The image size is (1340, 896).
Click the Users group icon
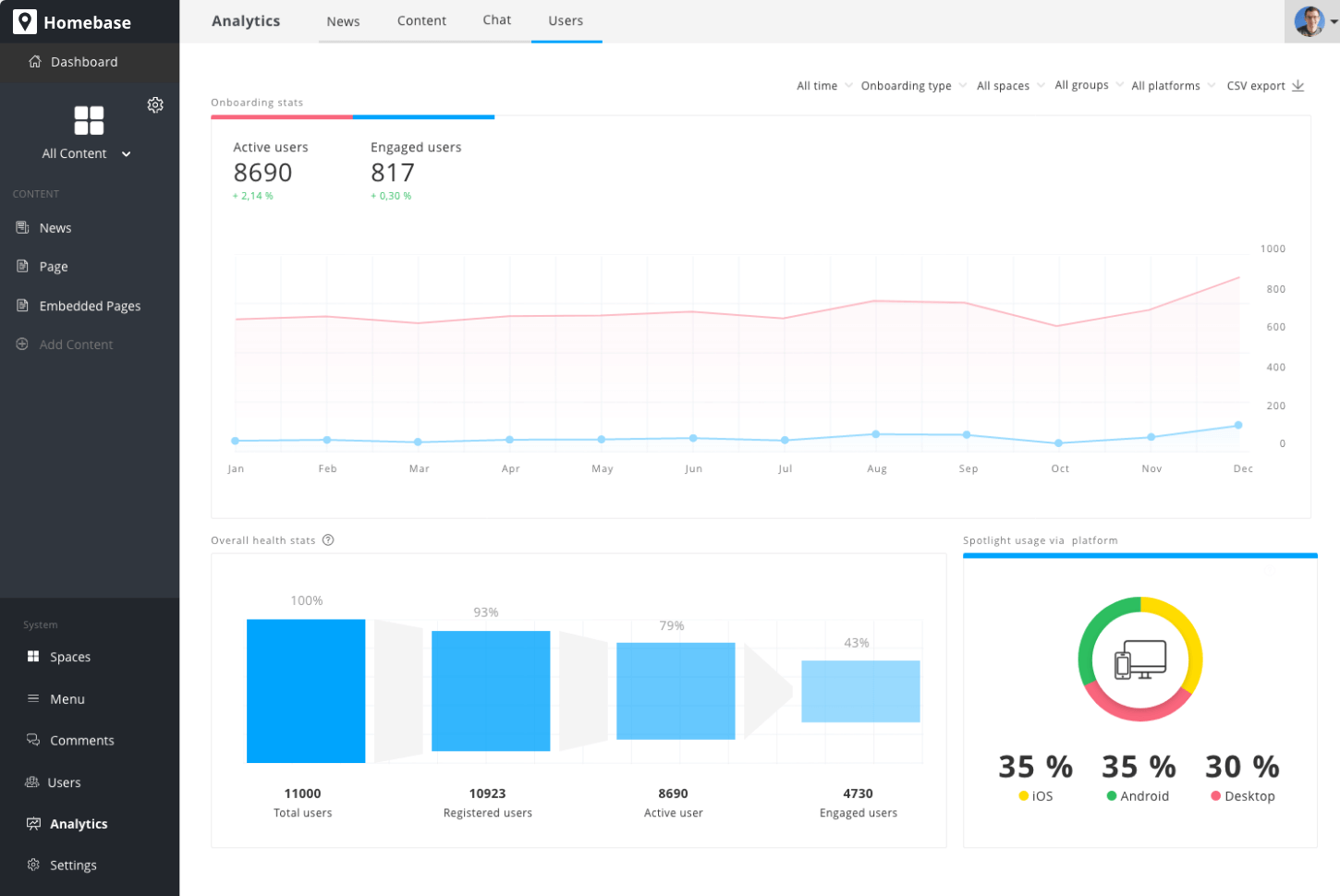[x=31, y=781]
